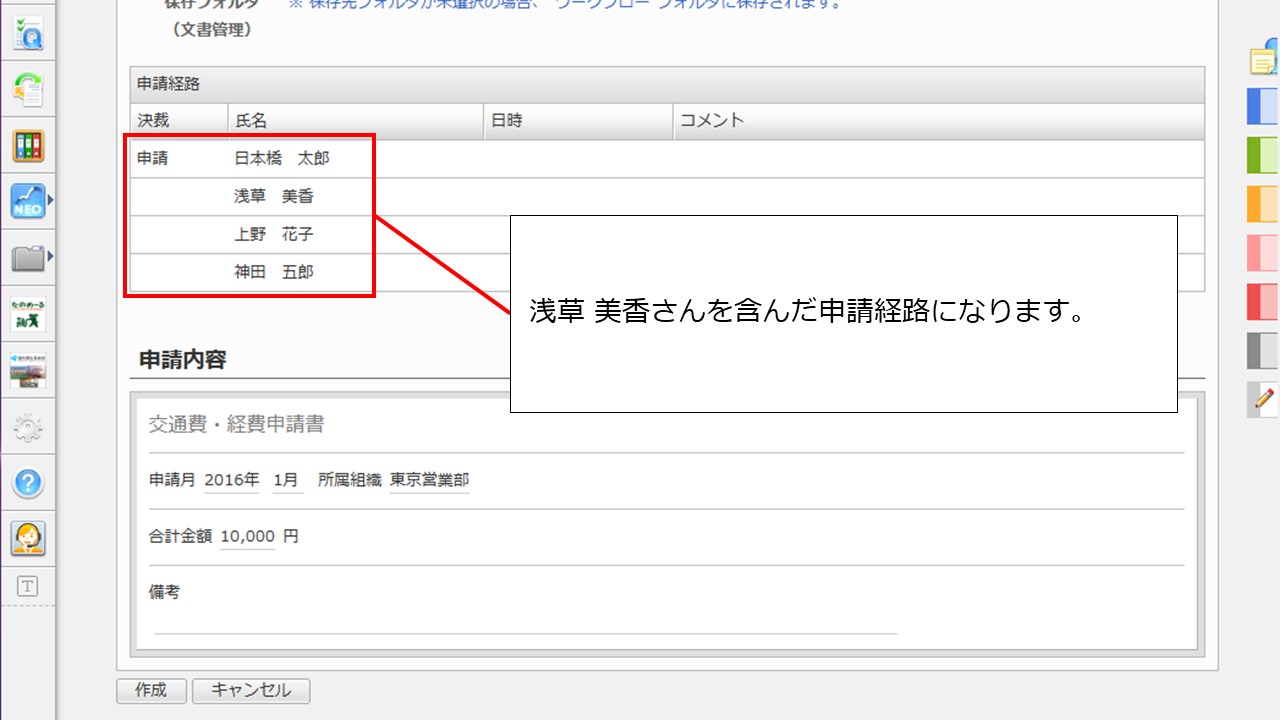Select the red sticky color tab
The width and height of the screenshot is (1280, 720).
(x=1263, y=302)
